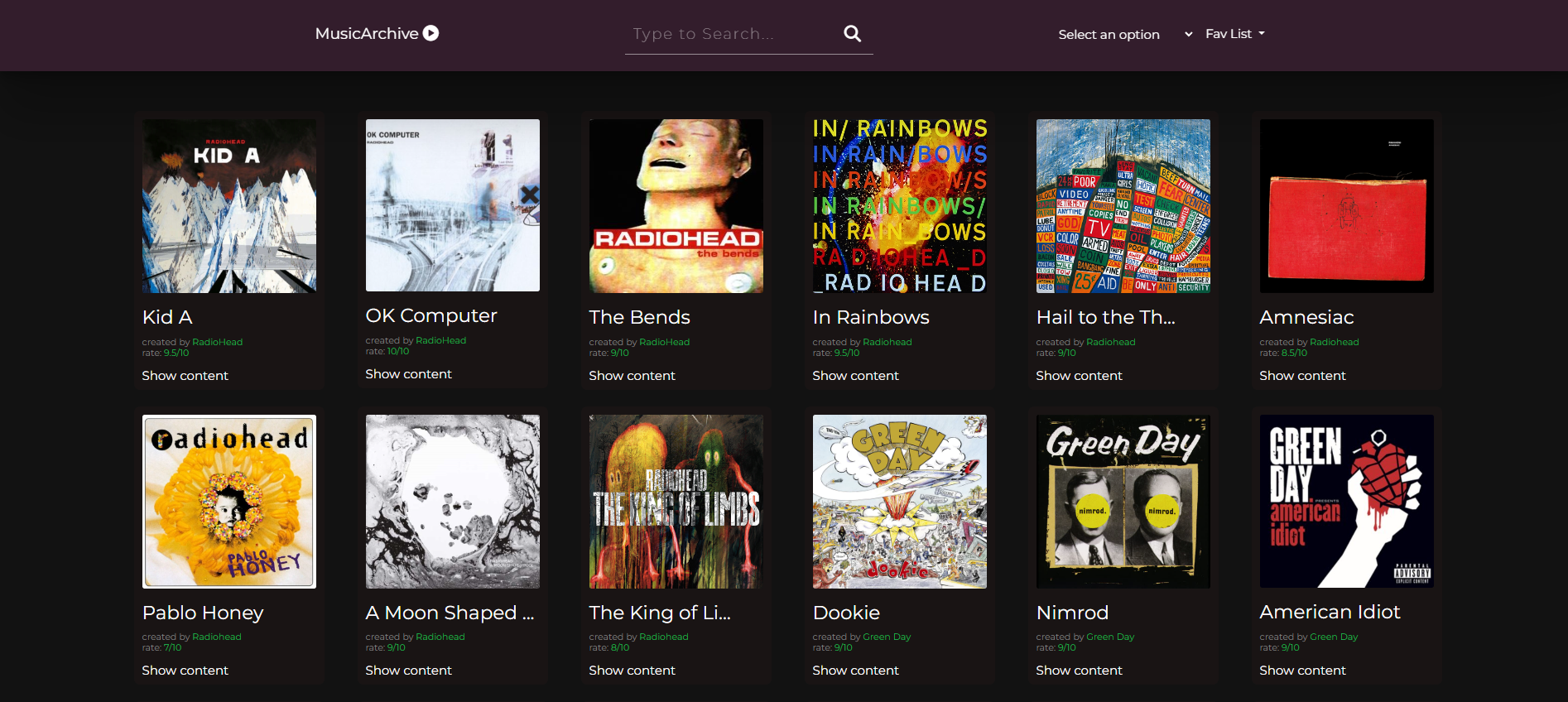Click the 10/10 rating under OK Computer
1568x702 pixels.
point(398,351)
